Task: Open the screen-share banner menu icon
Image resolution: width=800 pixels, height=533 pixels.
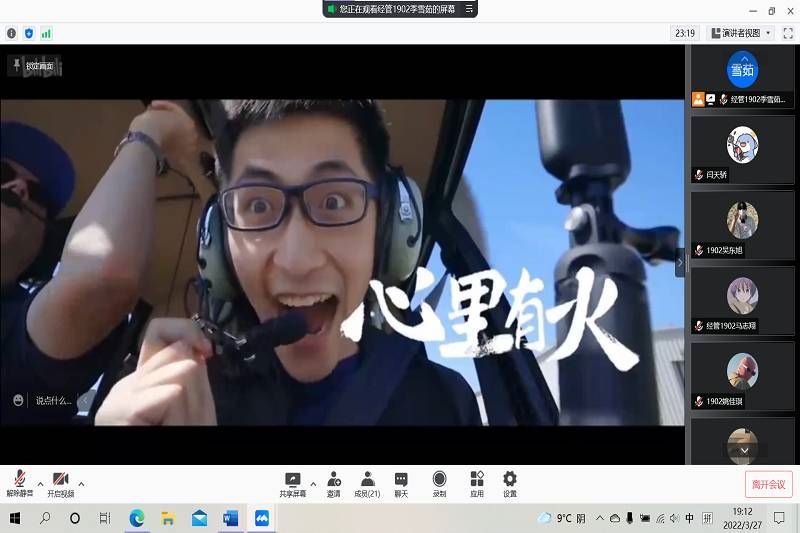Action: tap(468, 8)
